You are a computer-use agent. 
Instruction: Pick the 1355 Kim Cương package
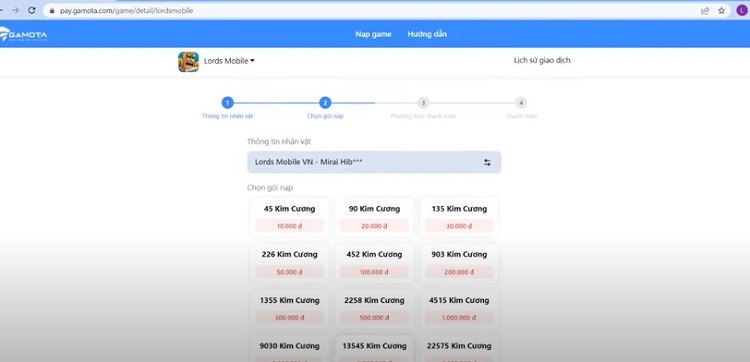click(x=289, y=309)
